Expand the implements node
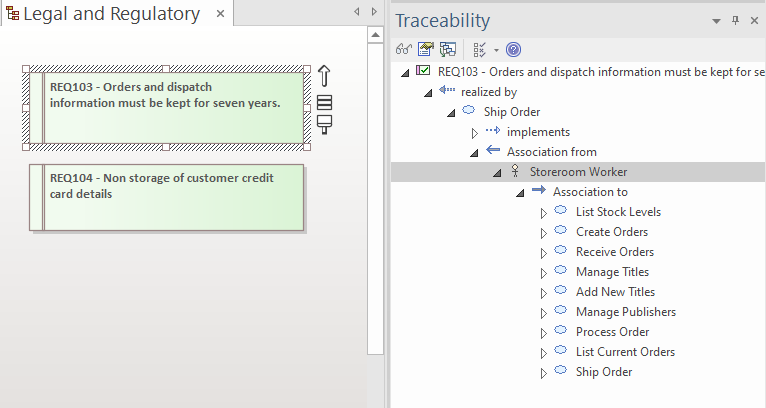 (475, 132)
